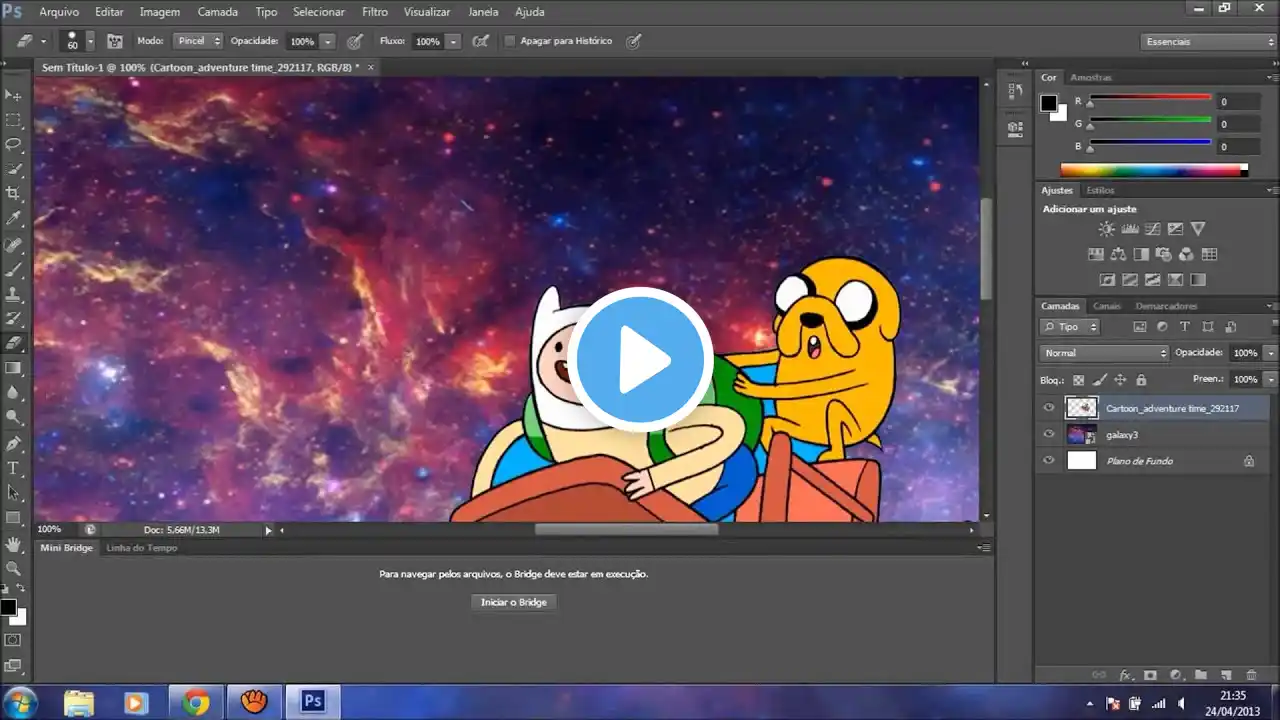Hide the galaxy3 layer

(1048, 434)
